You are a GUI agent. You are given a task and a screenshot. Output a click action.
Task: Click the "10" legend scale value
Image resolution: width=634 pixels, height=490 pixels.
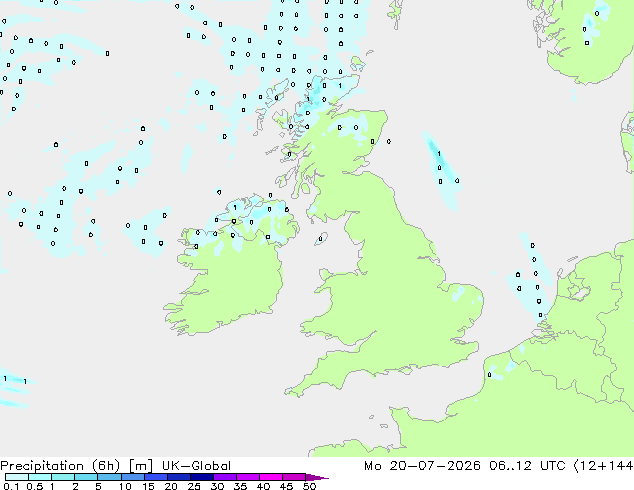pos(125,486)
